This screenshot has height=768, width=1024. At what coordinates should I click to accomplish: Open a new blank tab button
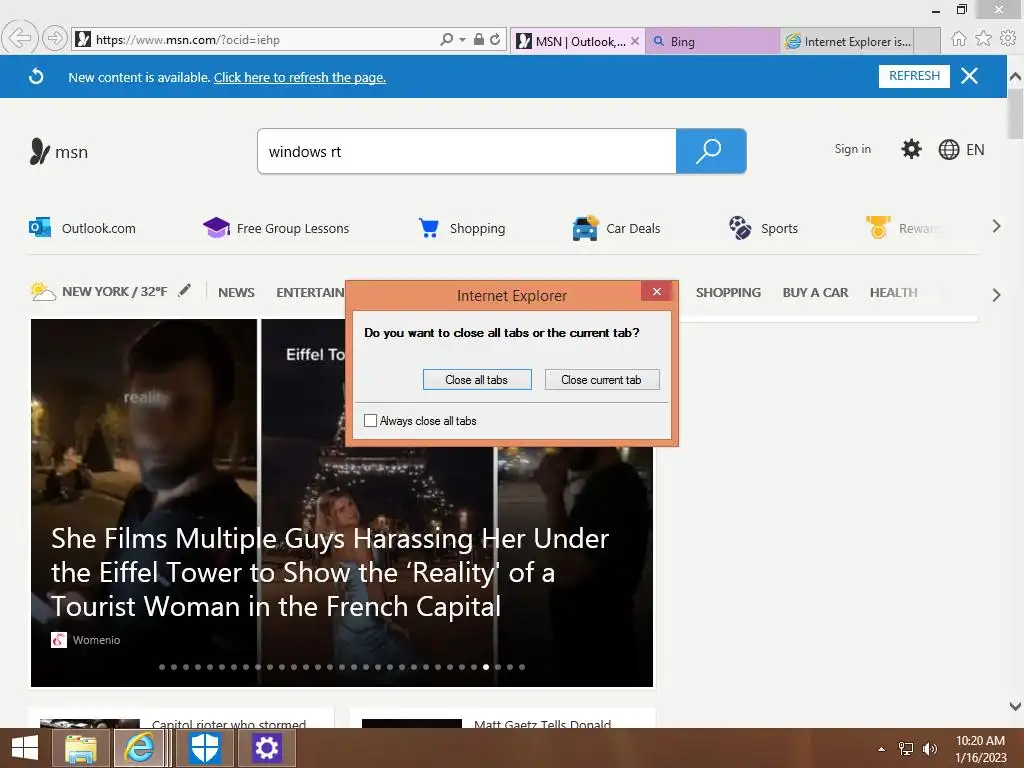(927, 41)
